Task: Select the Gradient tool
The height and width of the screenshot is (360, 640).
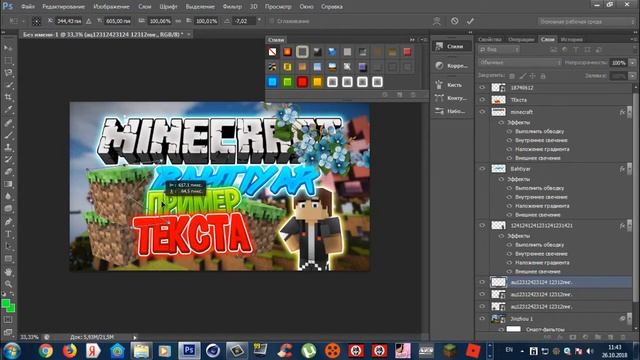Action: point(8,184)
